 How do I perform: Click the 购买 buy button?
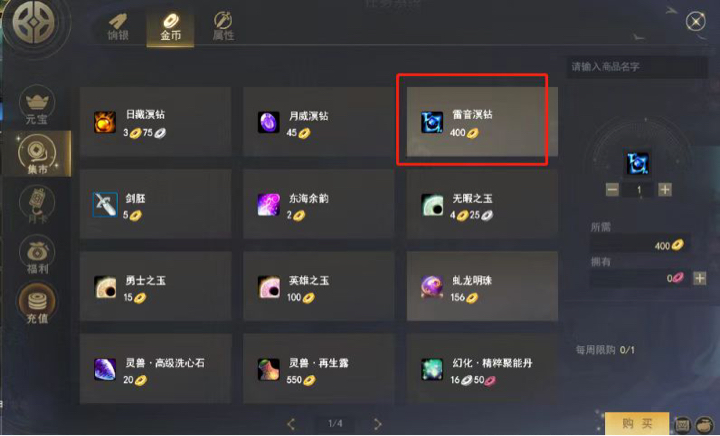tap(637, 423)
